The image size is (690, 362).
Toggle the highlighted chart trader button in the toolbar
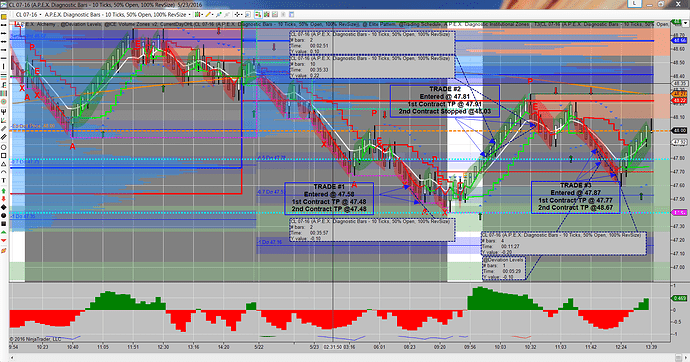(x=258, y=15)
